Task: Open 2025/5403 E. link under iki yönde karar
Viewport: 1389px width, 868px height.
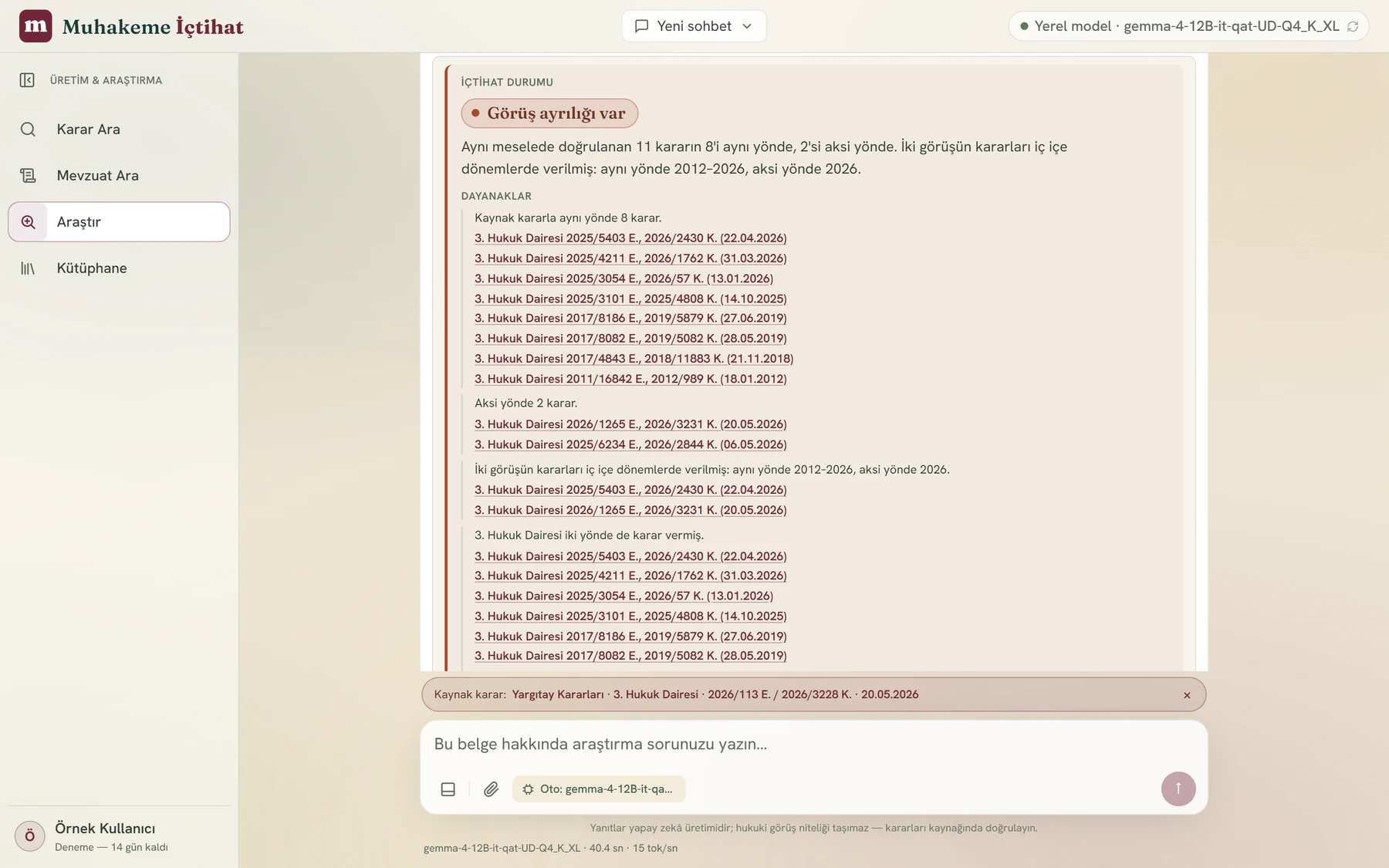Action: pyautogui.click(x=630, y=556)
